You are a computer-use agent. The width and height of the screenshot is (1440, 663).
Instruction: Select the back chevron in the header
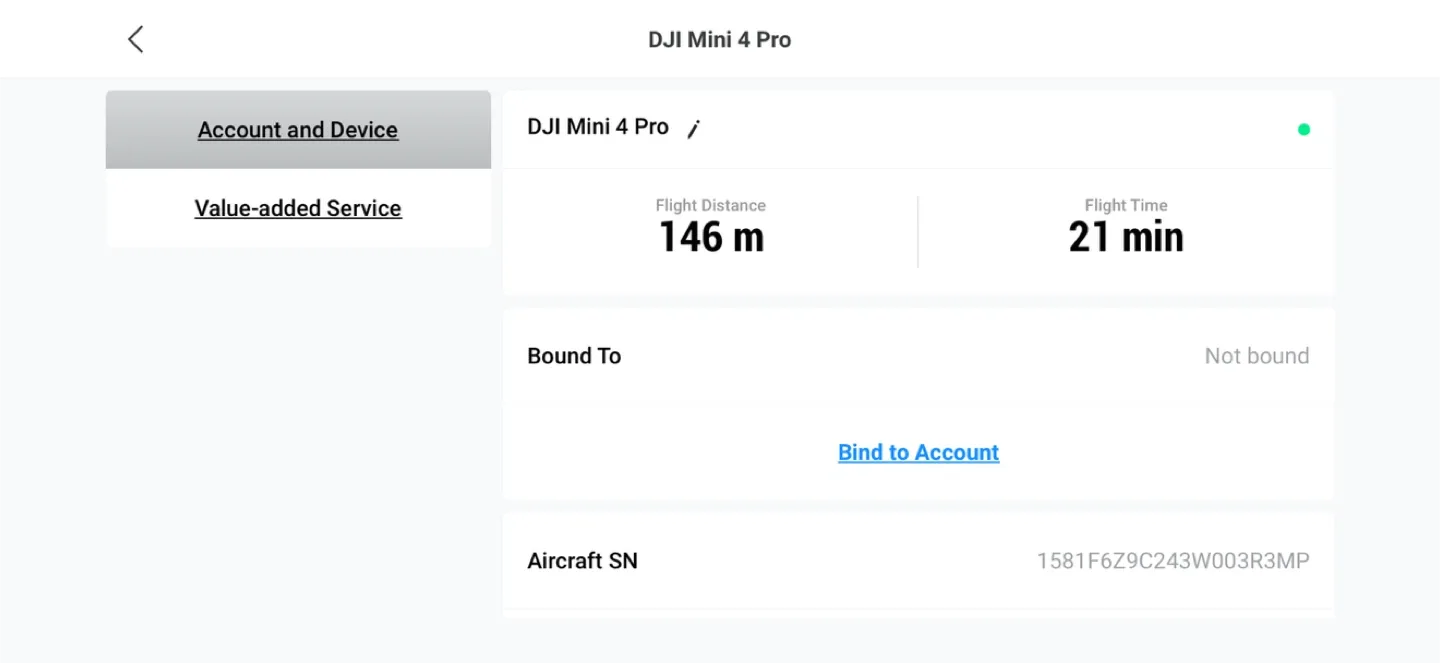point(135,38)
